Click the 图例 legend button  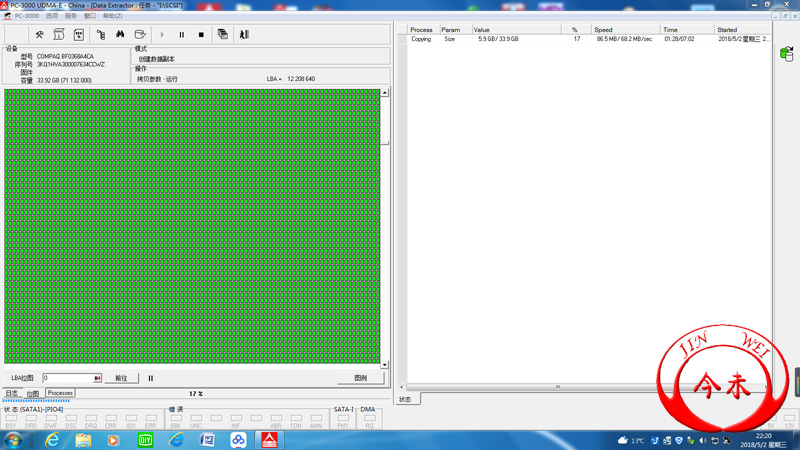pyautogui.click(x=360, y=378)
